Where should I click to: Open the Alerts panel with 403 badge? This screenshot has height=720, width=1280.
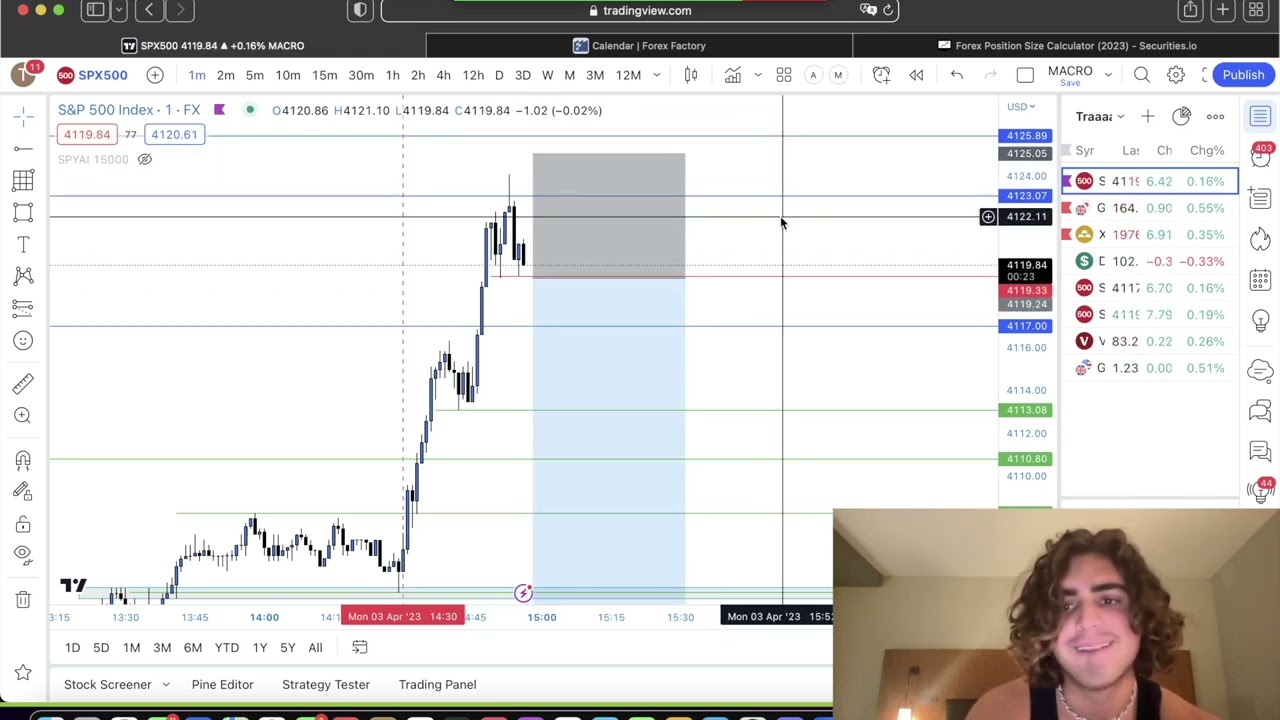pos(1260,157)
